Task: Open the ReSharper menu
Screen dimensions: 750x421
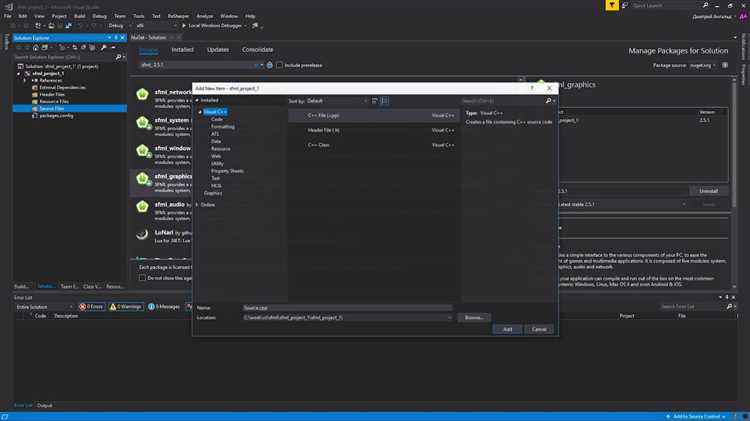Action: coord(178,16)
